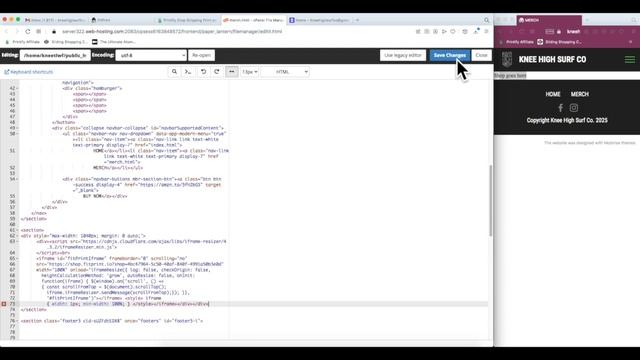The width and height of the screenshot is (640, 360).
Task: Click the right browser address bar
Action: click(x=573, y=31)
